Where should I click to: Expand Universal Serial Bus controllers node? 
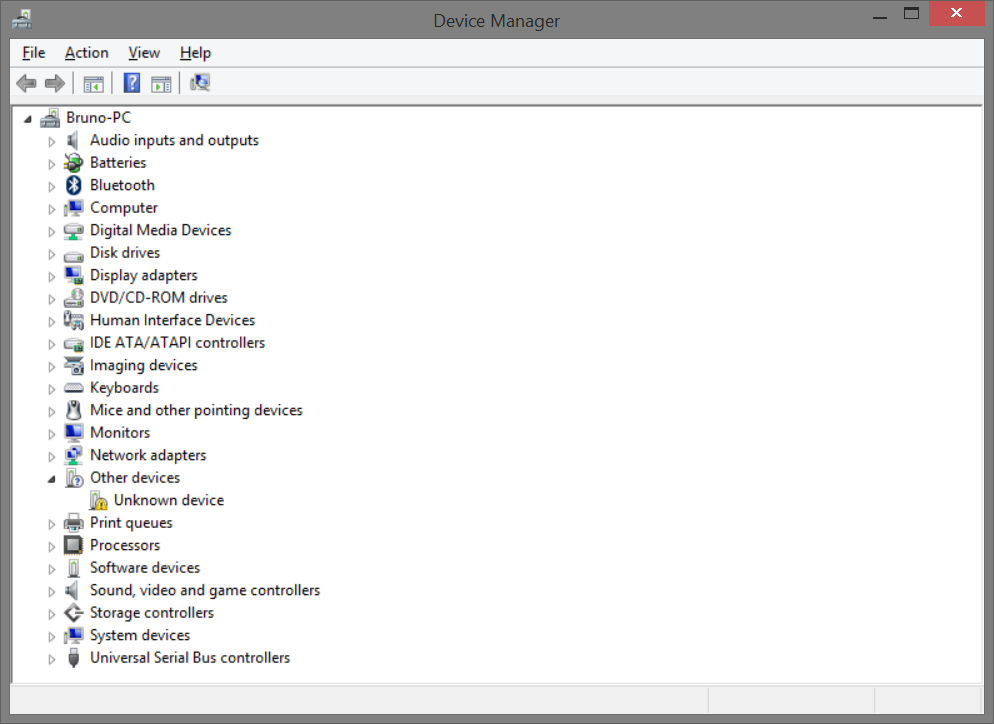tap(52, 659)
